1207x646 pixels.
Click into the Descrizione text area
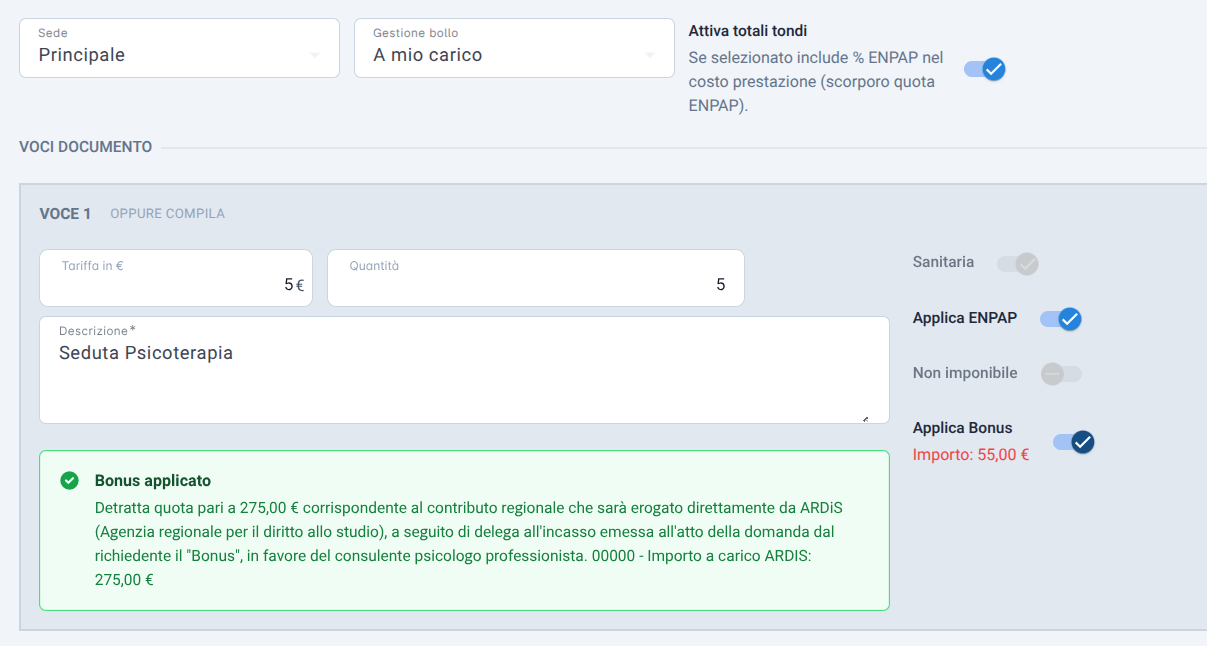pos(464,370)
